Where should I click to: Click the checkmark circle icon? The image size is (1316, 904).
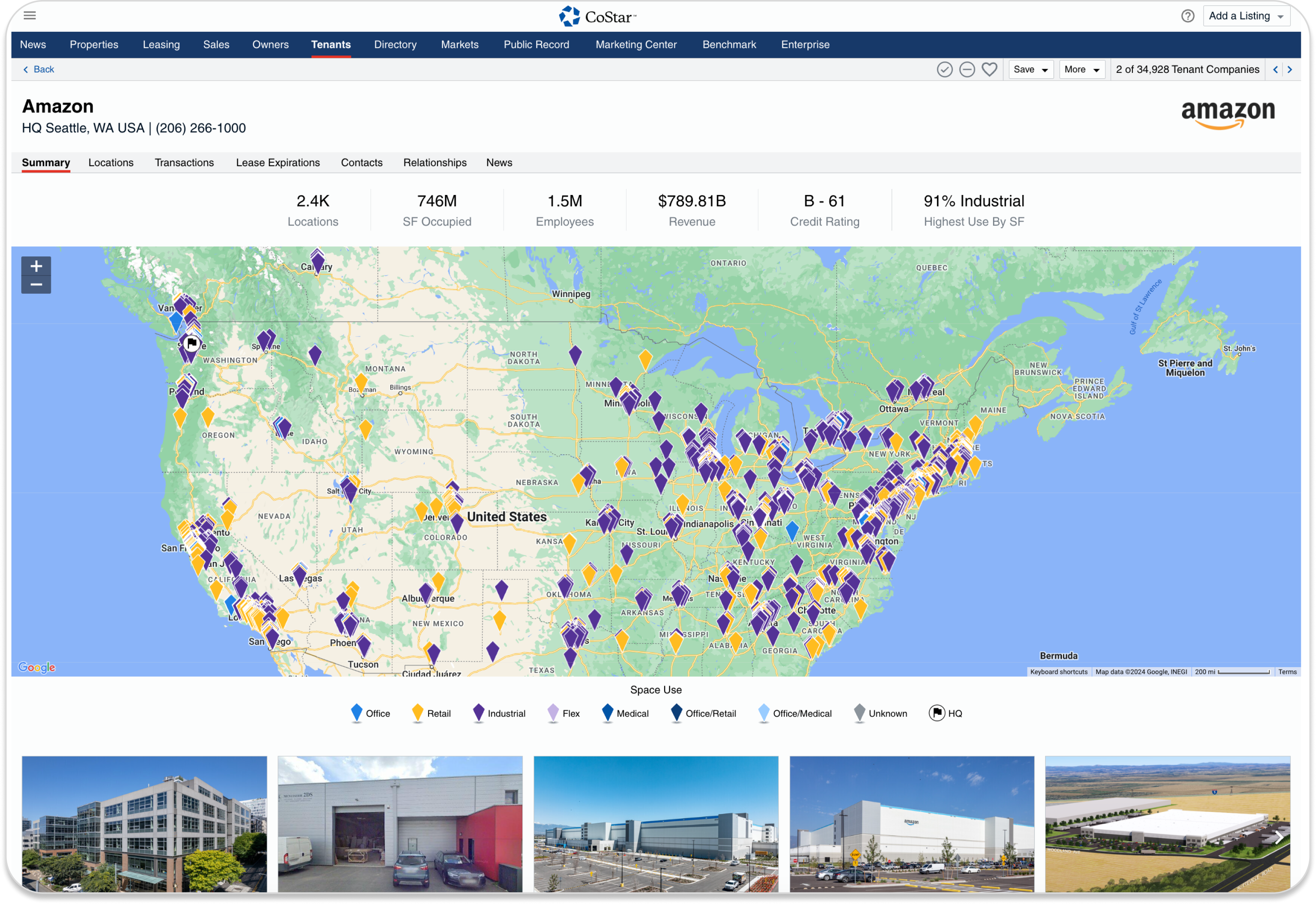[944, 70]
